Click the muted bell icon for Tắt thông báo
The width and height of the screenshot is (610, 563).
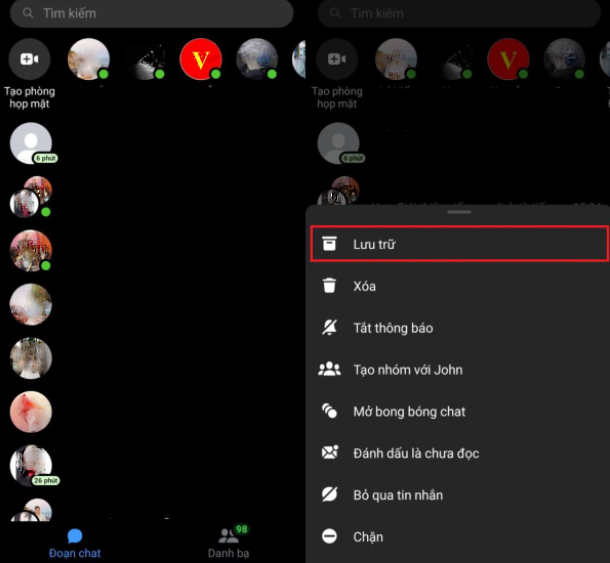pos(329,328)
